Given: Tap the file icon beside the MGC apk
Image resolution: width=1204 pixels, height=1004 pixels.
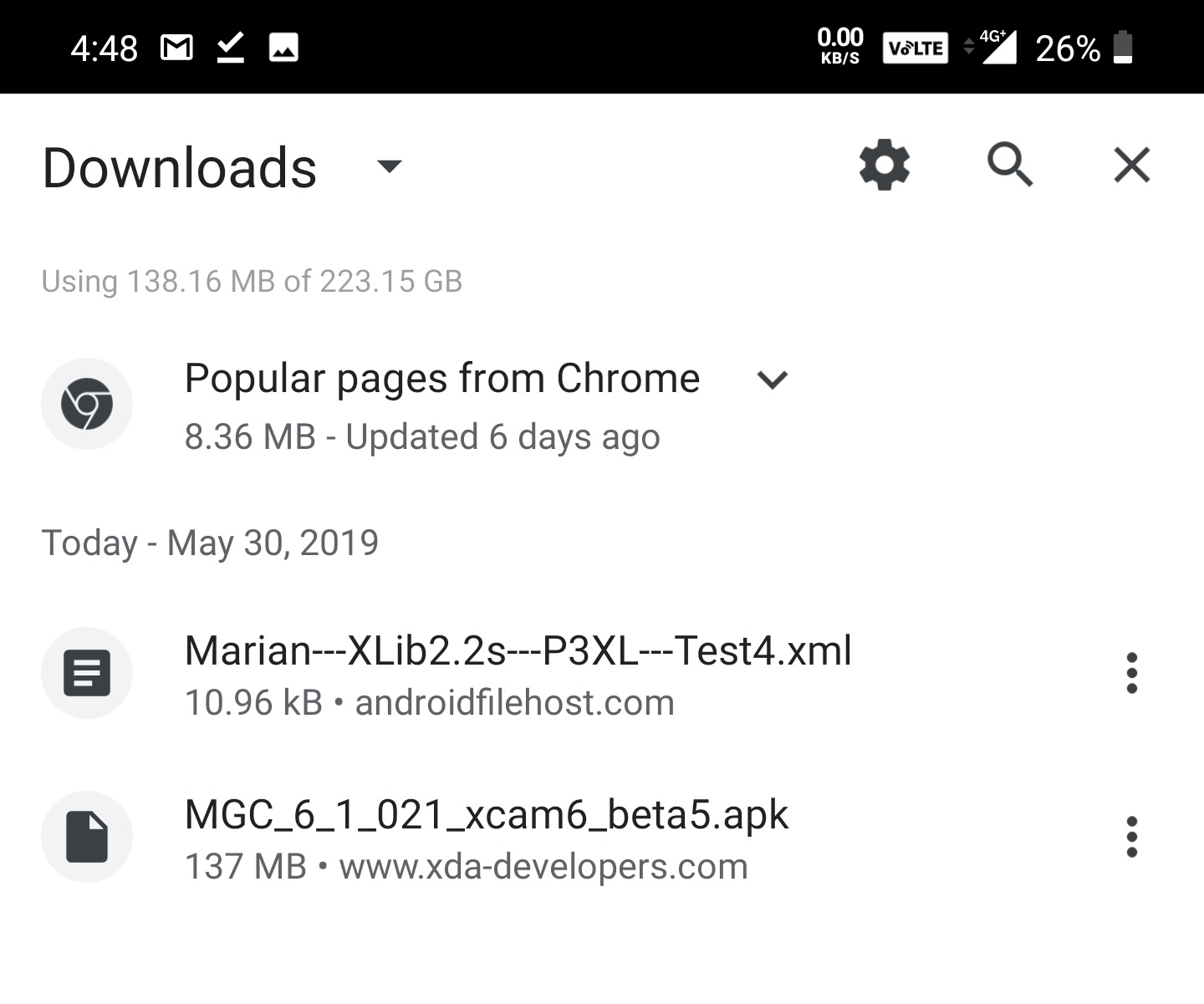Looking at the screenshot, I should [x=87, y=836].
